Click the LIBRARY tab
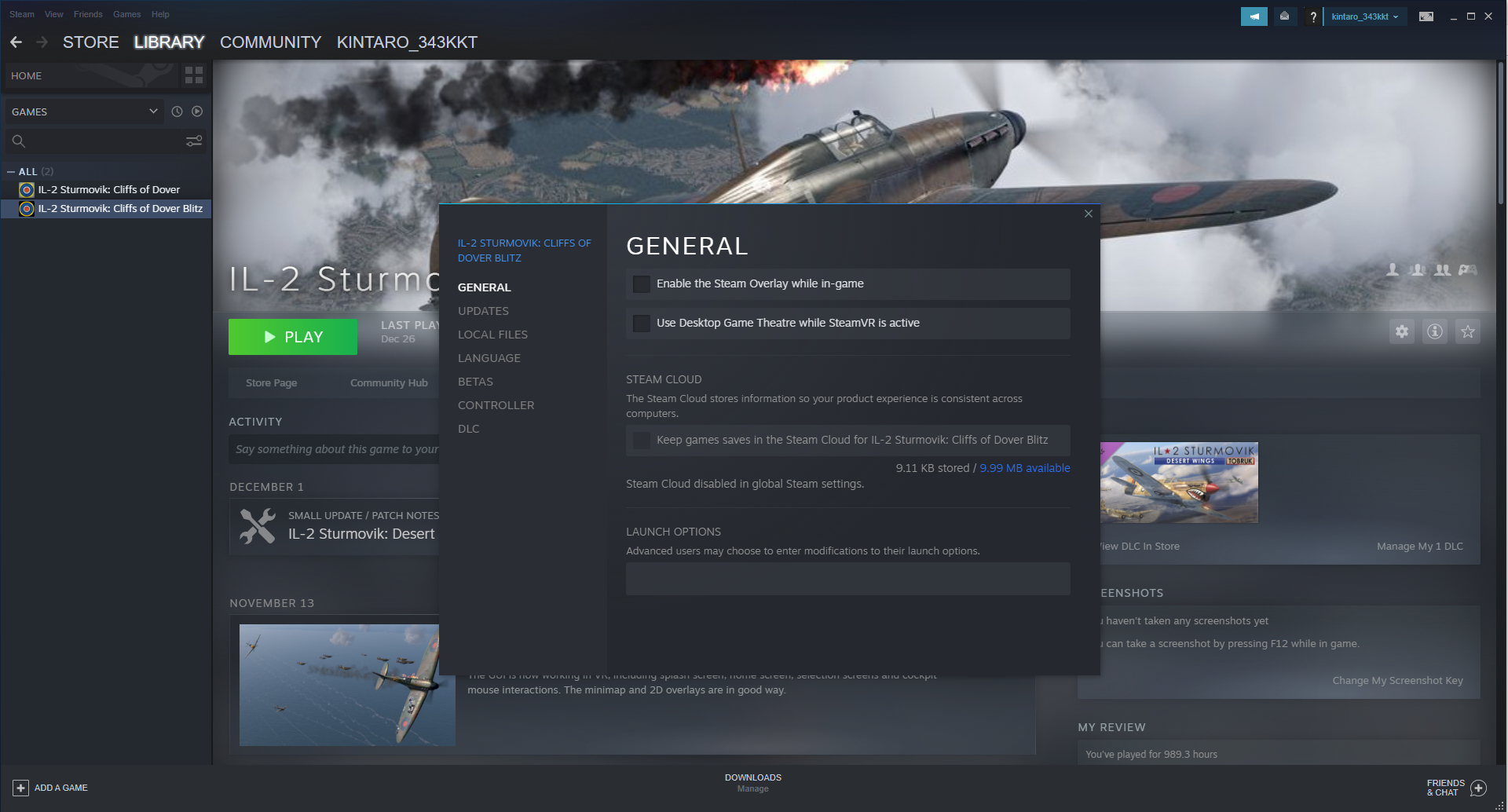 tap(169, 42)
